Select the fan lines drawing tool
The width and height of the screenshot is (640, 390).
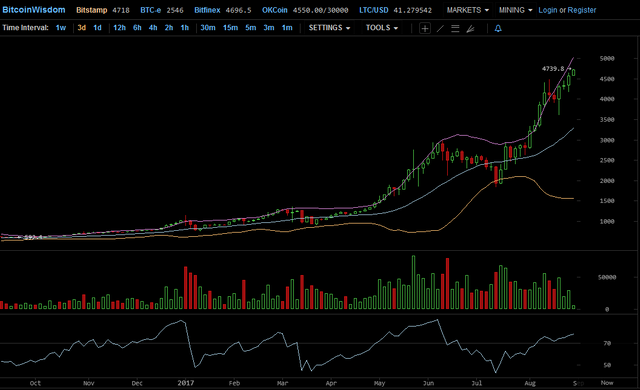pos(471,28)
